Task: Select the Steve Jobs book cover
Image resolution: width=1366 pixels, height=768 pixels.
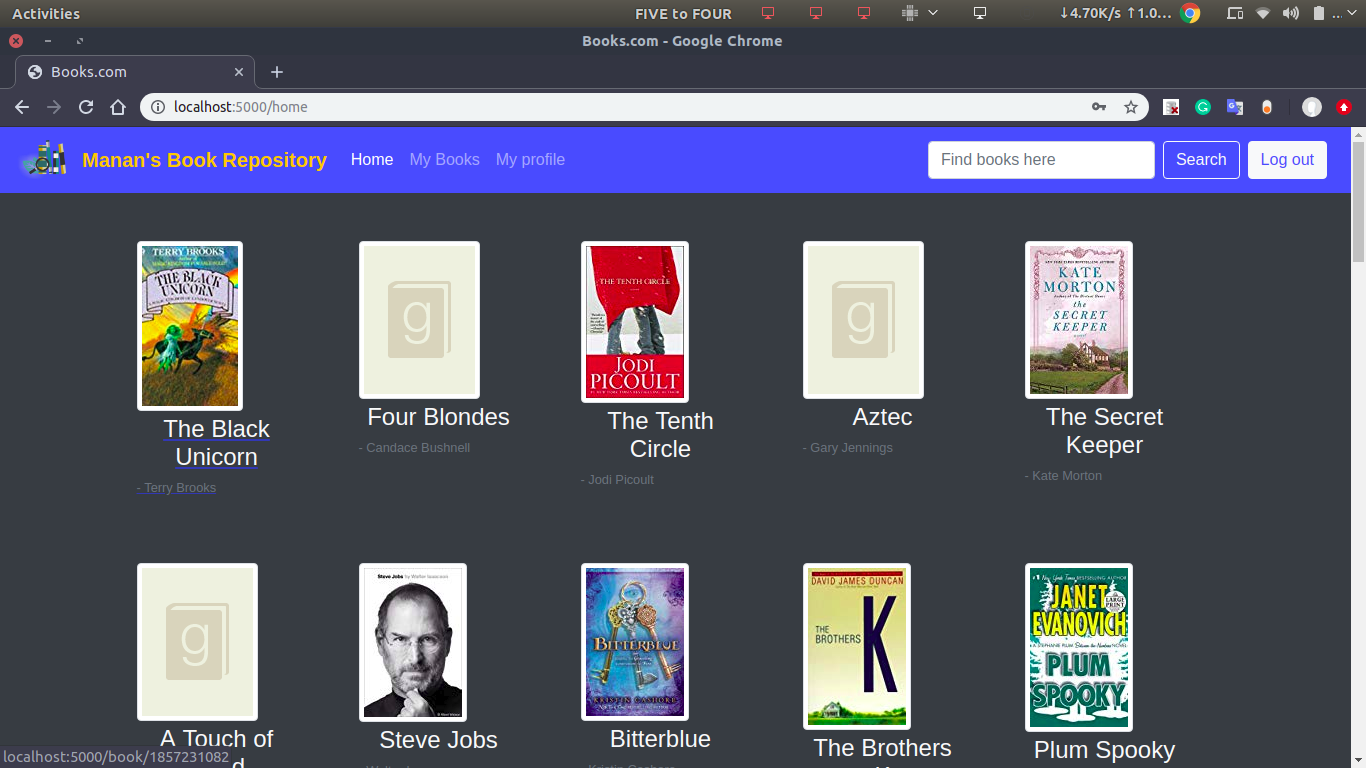Action: [413, 642]
